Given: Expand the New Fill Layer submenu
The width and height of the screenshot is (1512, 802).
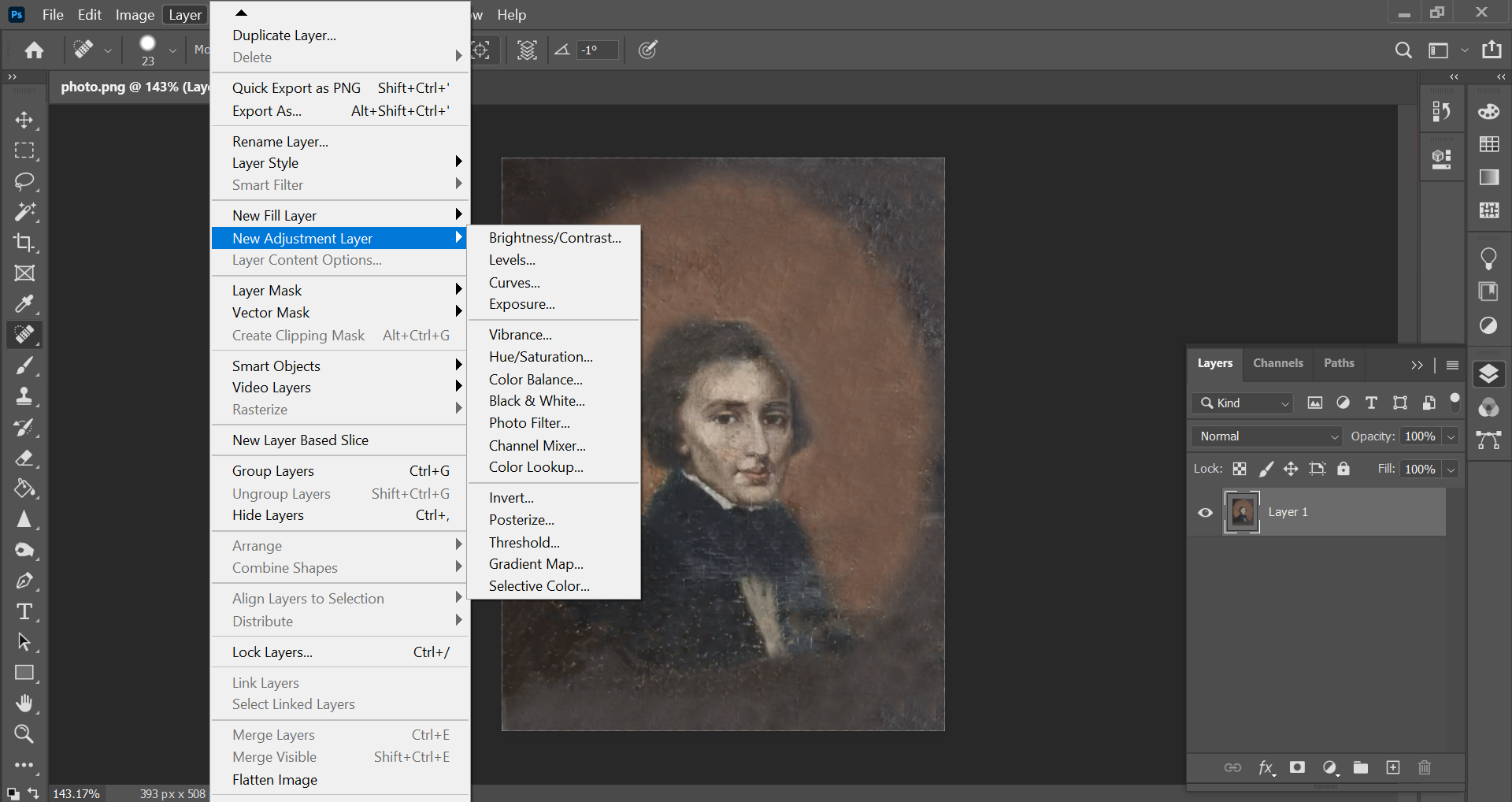Looking at the screenshot, I should (x=340, y=216).
